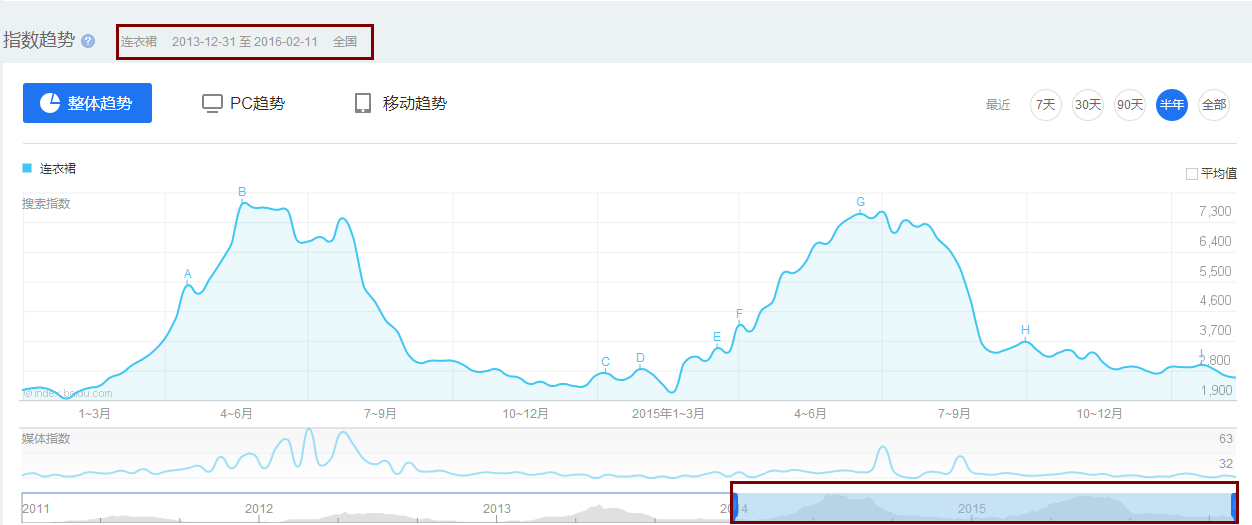The height and width of the screenshot is (525, 1252).
Task: Click news marker H on the trend line
Action: (1025, 330)
